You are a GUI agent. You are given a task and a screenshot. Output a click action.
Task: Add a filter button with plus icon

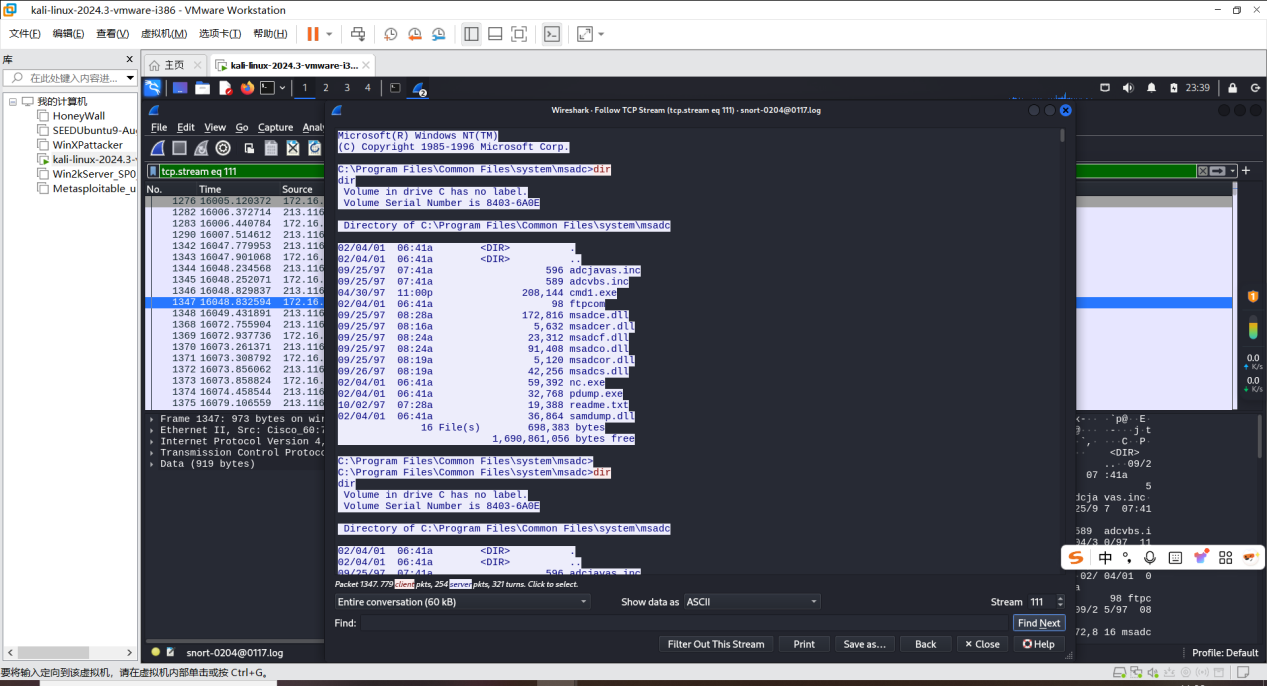[x=1246, y=171]
